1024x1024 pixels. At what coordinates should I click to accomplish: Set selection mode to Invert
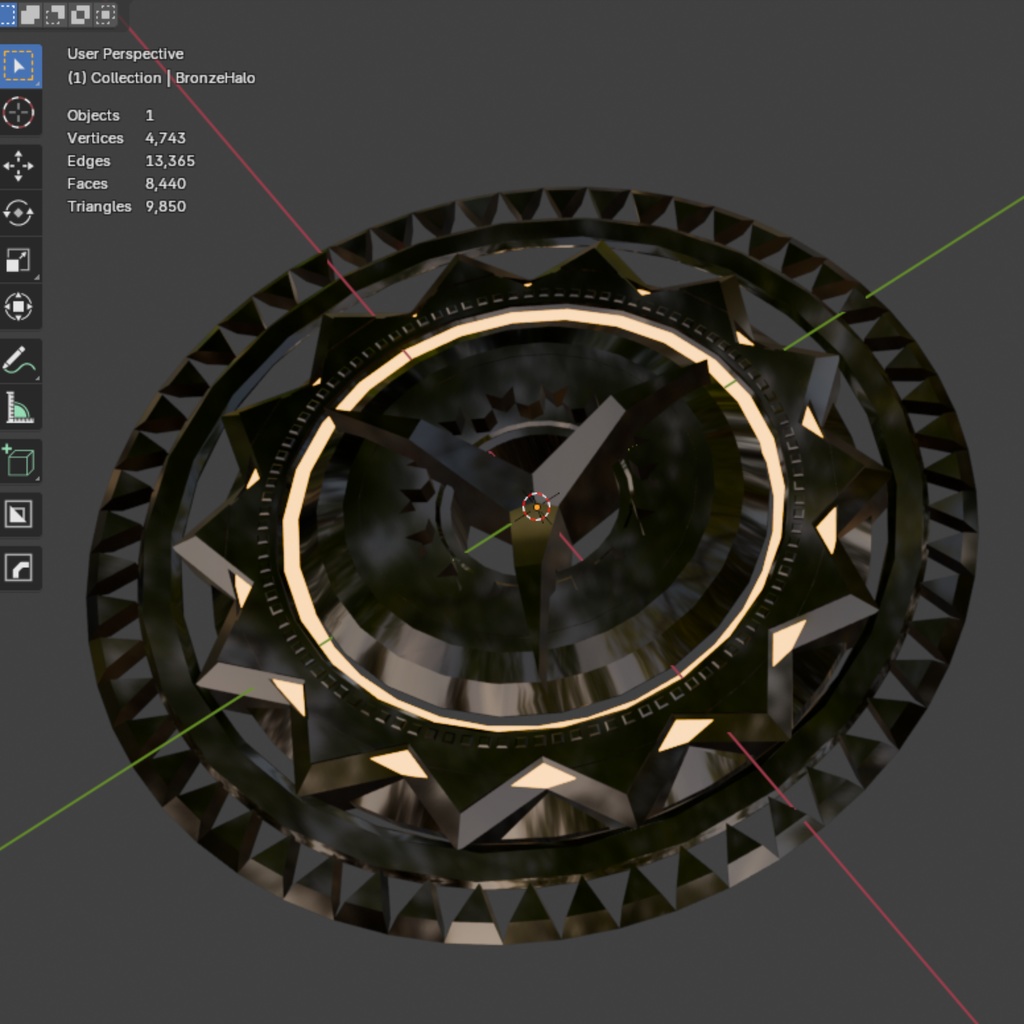(80, 14)
